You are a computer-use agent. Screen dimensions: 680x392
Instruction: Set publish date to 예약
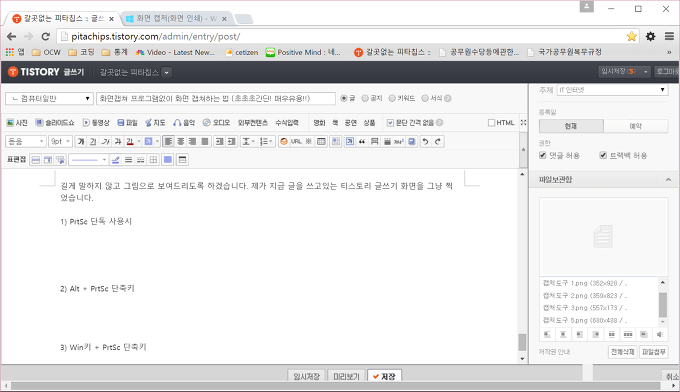click(635, 126)
